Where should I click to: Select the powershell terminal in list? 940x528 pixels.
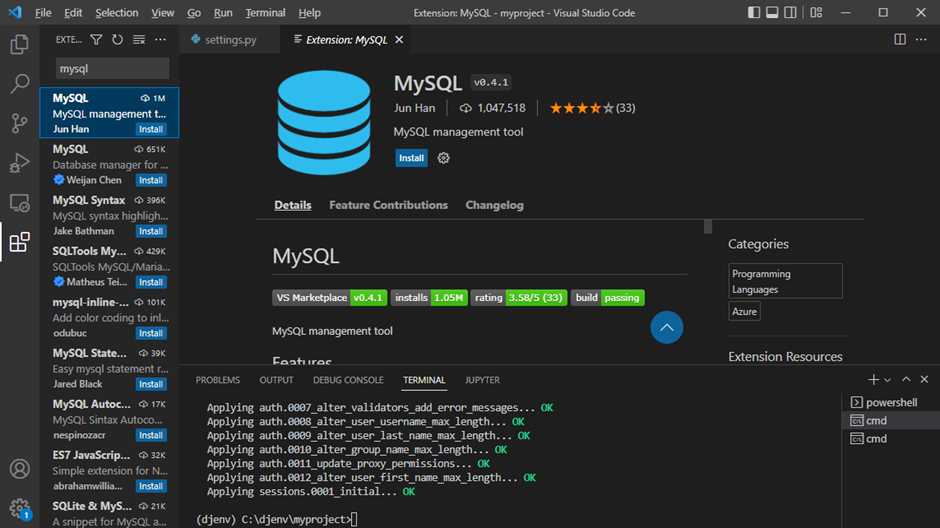point(890,402)
